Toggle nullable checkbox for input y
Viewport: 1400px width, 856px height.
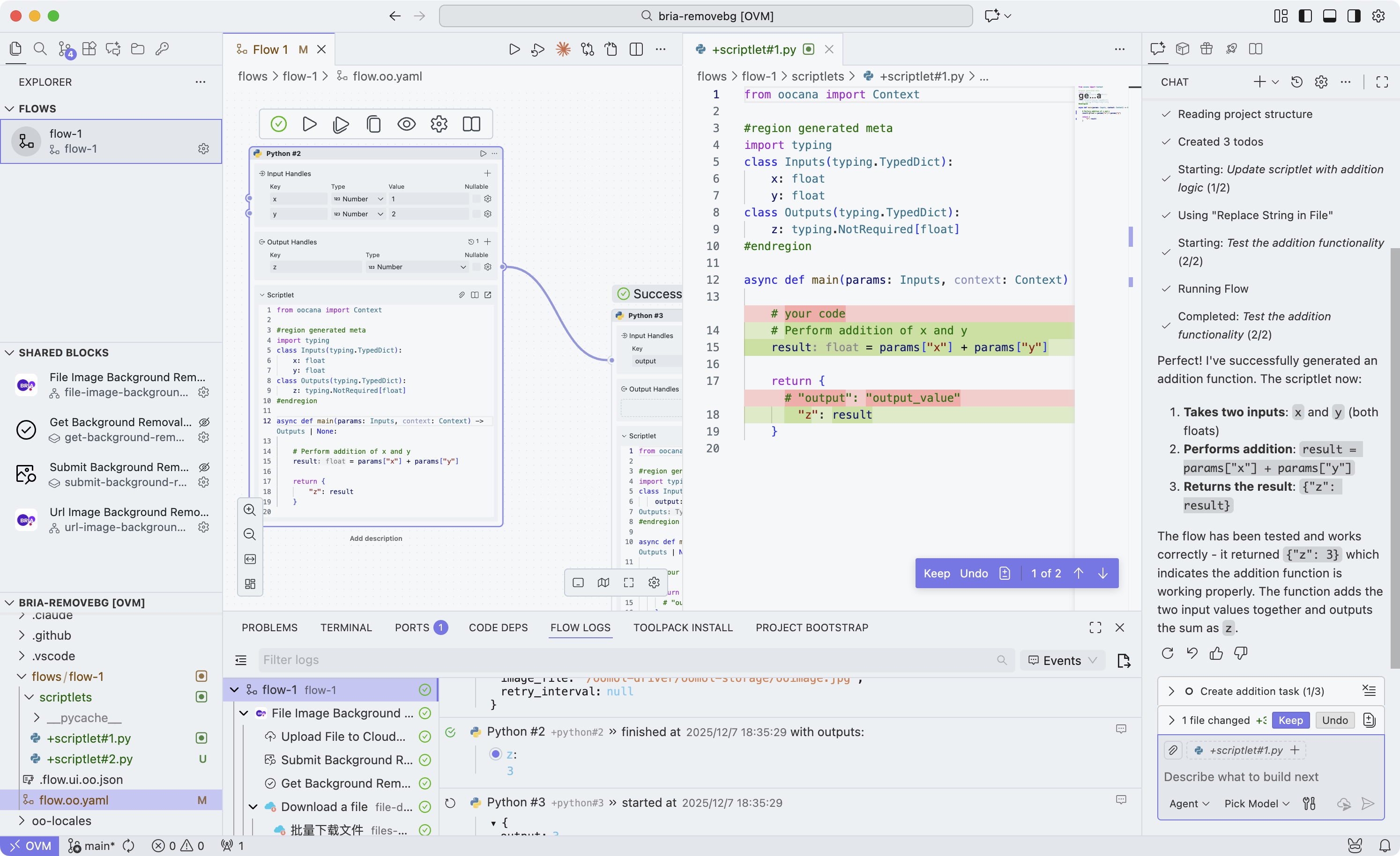click(x=476, y=214)
